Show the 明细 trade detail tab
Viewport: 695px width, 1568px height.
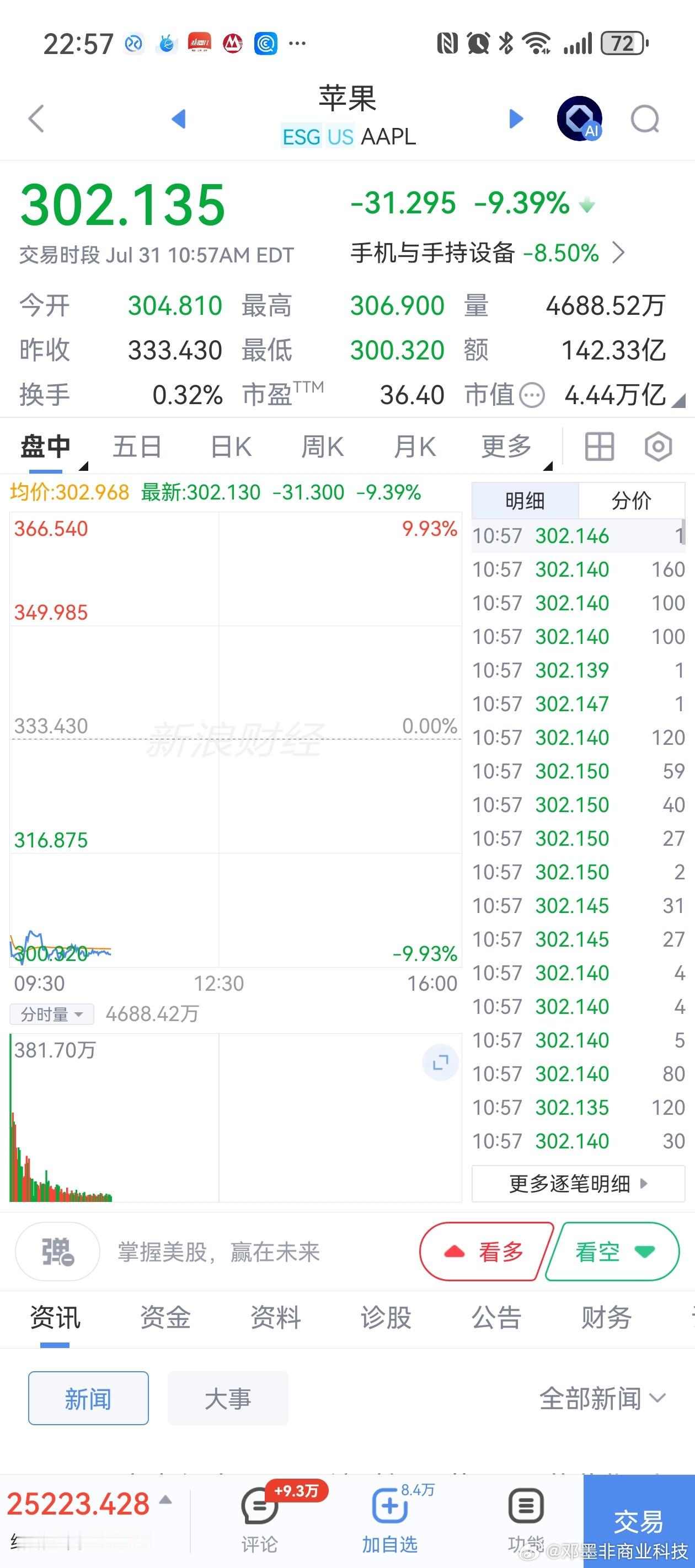[x=525, y=501]
